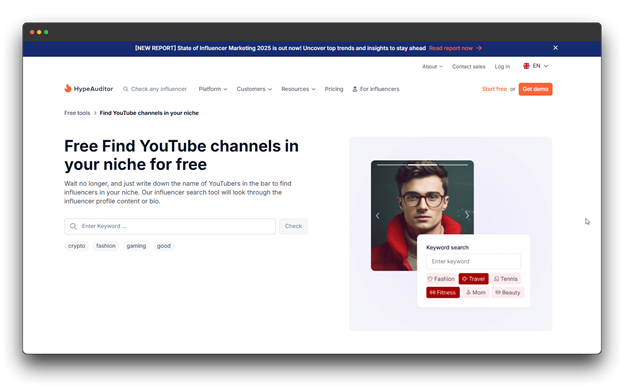Click the HypeAuditor flame logo
Viewport: 624px width, 388px height.
click(x=68, y=88)
